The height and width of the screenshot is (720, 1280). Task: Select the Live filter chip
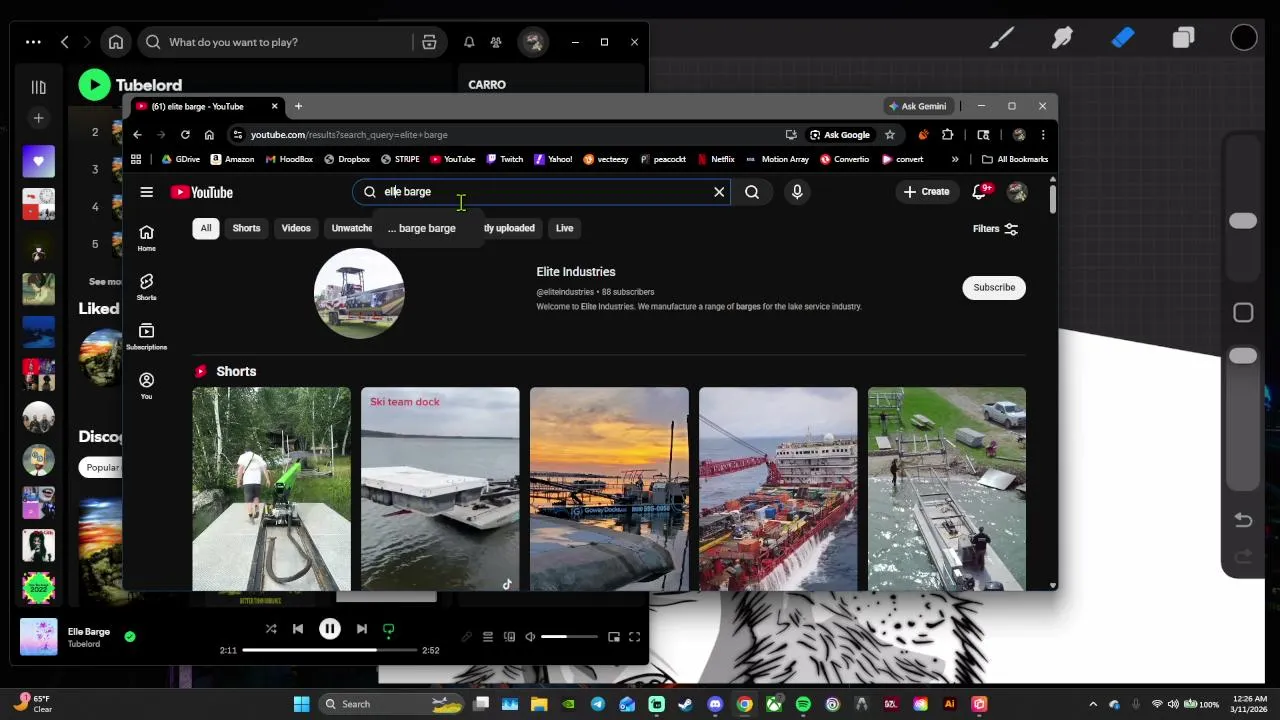pos(564,228)
